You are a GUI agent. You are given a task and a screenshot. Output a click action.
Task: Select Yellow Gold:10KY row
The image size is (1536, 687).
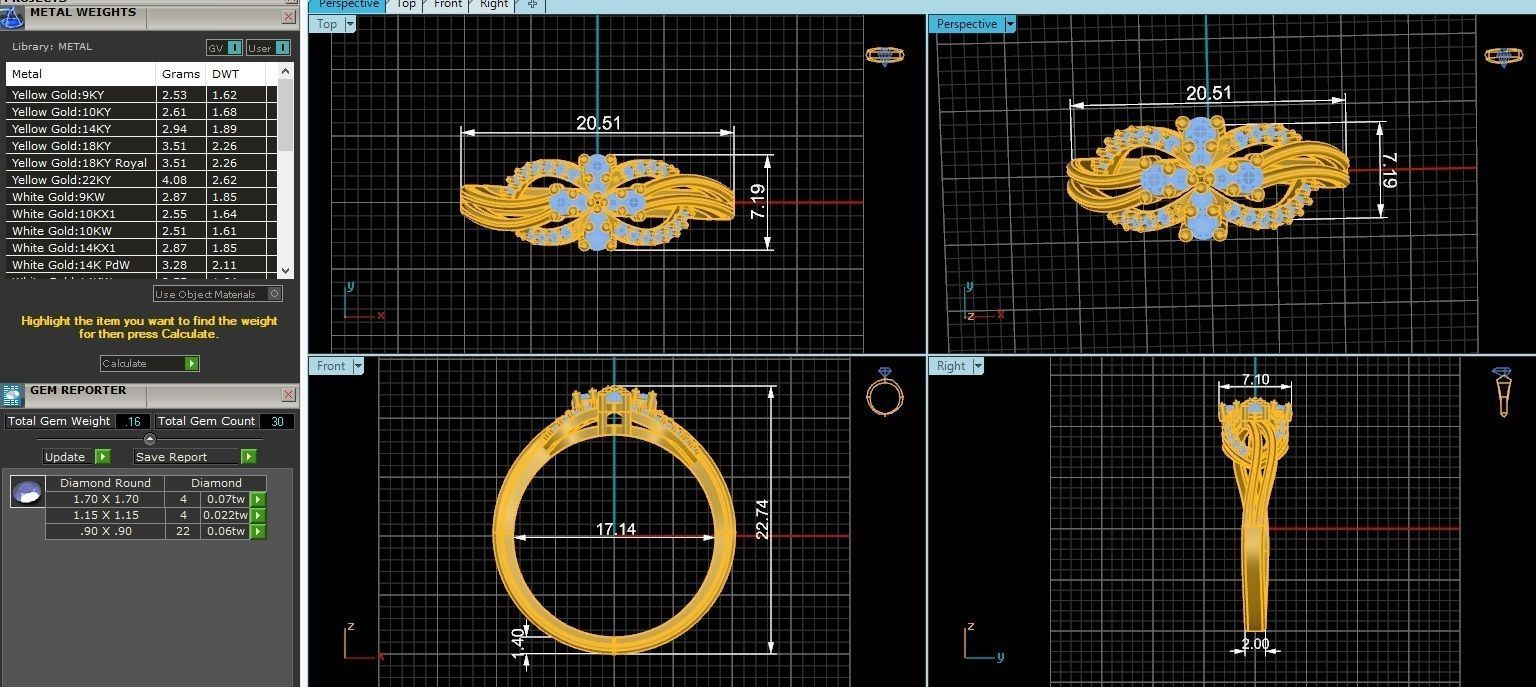(x=142, y=112)
